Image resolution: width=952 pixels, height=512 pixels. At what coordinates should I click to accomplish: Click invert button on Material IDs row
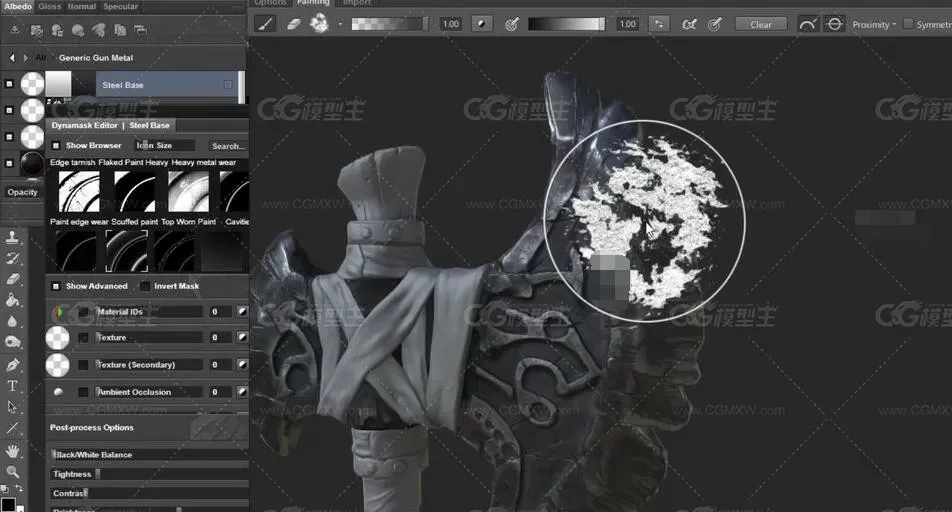[x=242, y=312]
